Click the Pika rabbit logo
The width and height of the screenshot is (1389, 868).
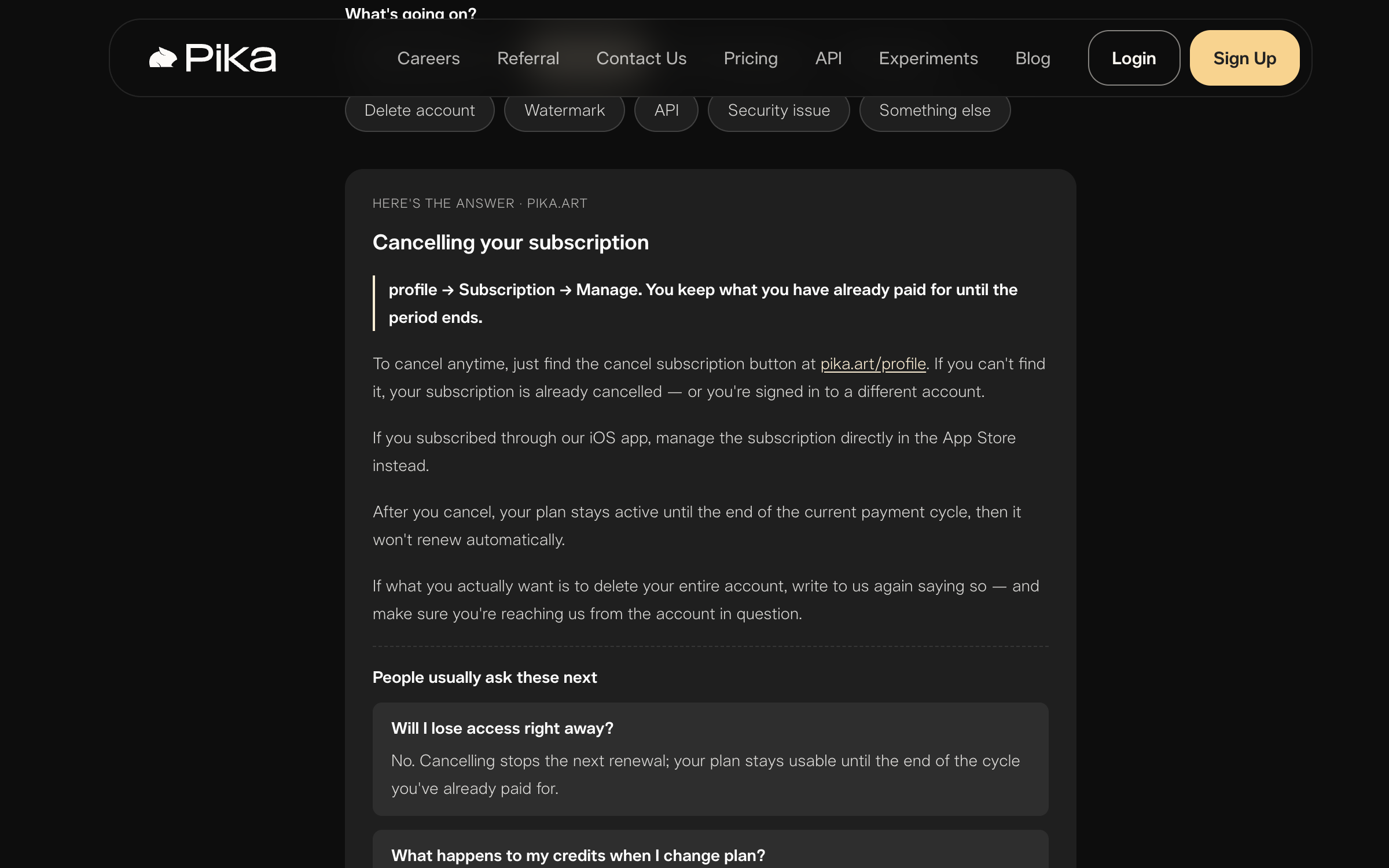(x=212, y=58)
